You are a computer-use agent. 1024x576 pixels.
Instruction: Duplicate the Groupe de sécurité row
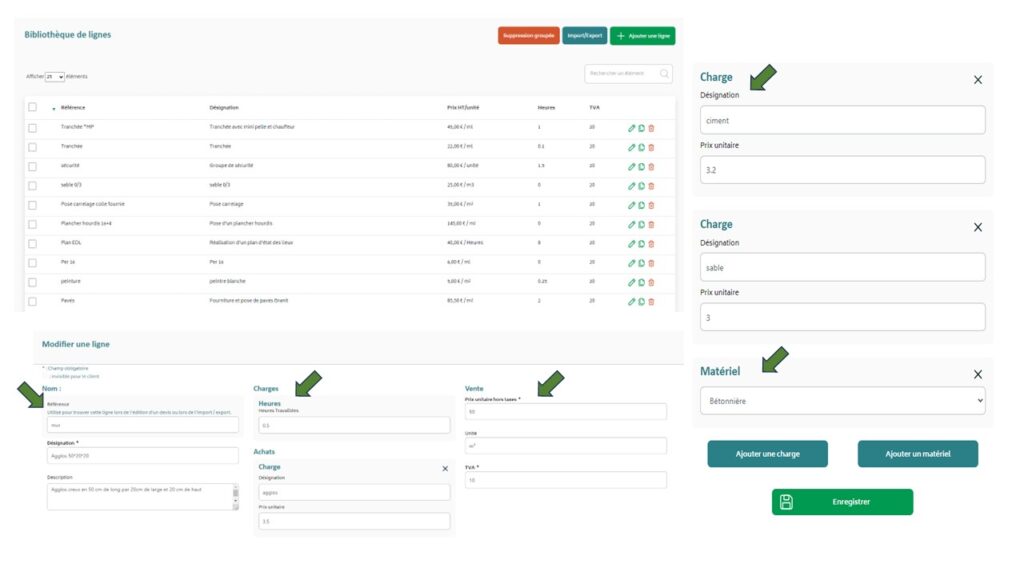click(641, 167)
